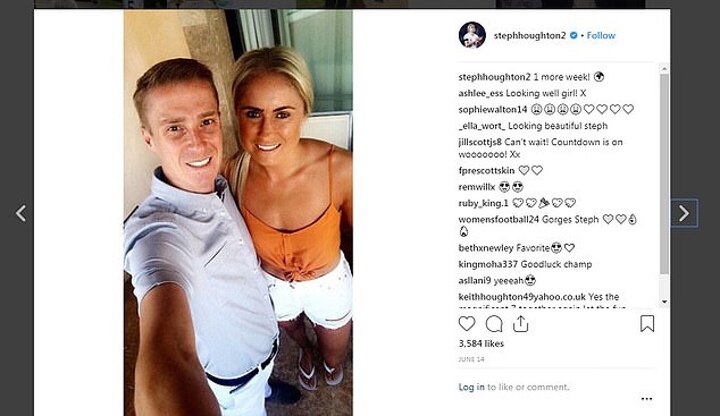Open stephhoughton2 profile picture avatar

coord(472,35)
